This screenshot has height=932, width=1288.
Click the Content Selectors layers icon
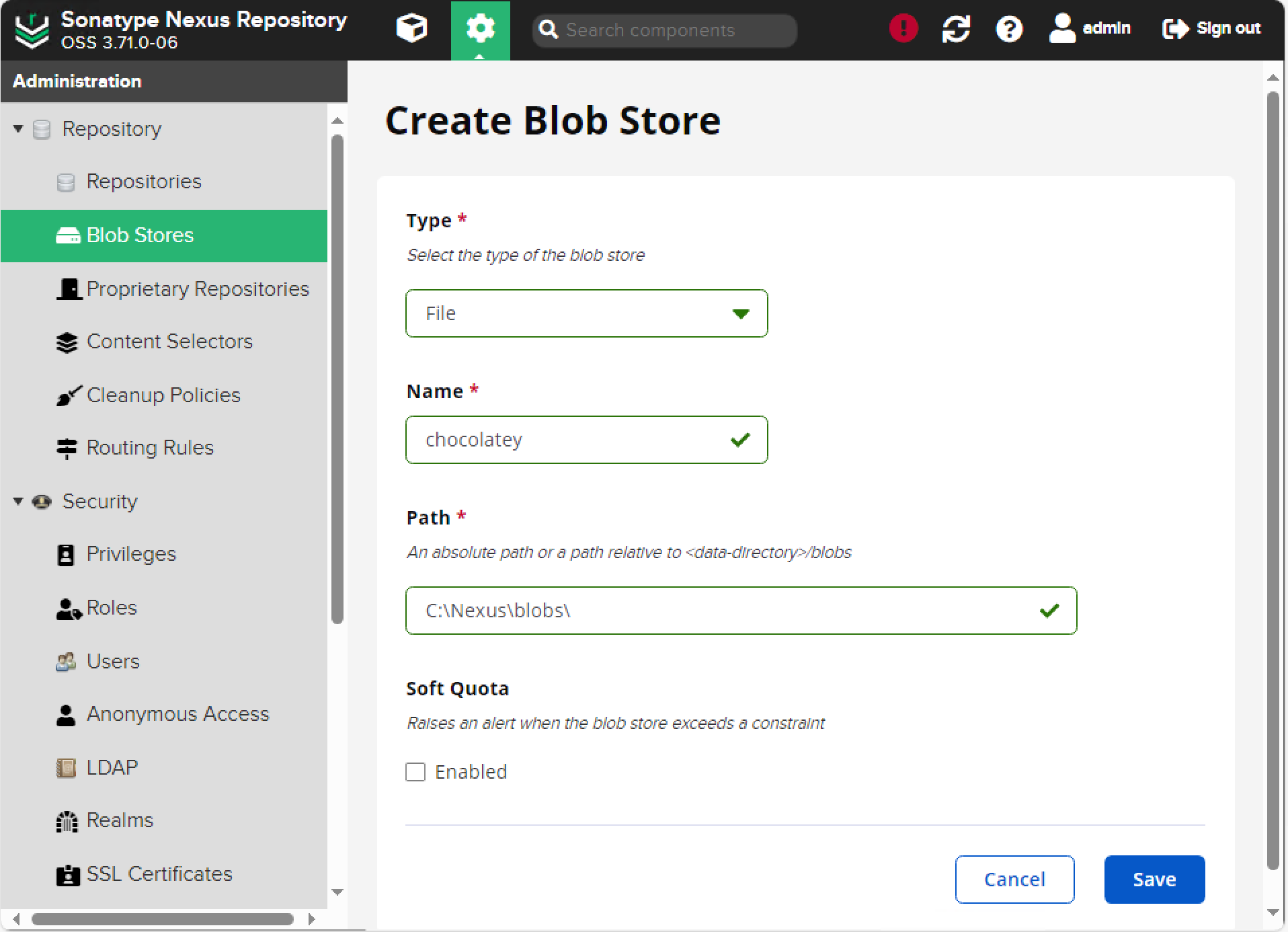click(67, 342)
